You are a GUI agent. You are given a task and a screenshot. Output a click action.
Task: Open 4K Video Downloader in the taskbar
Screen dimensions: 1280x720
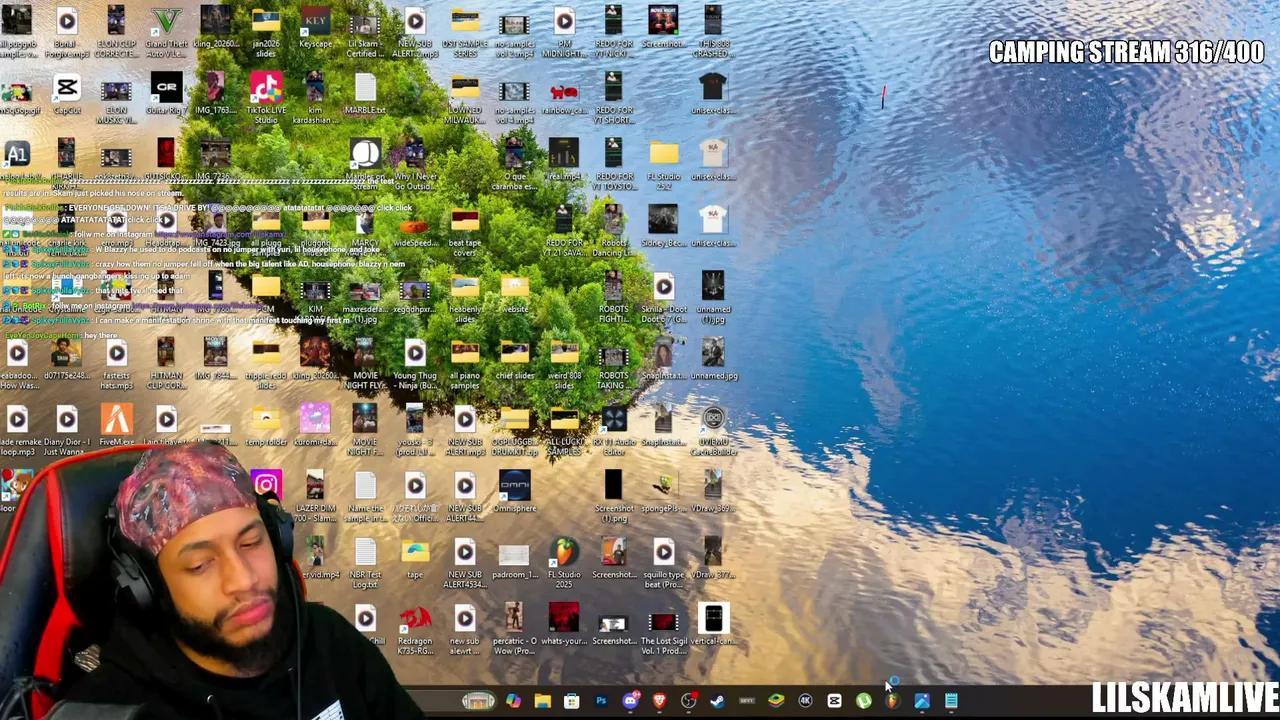click(x=805, y=701)
